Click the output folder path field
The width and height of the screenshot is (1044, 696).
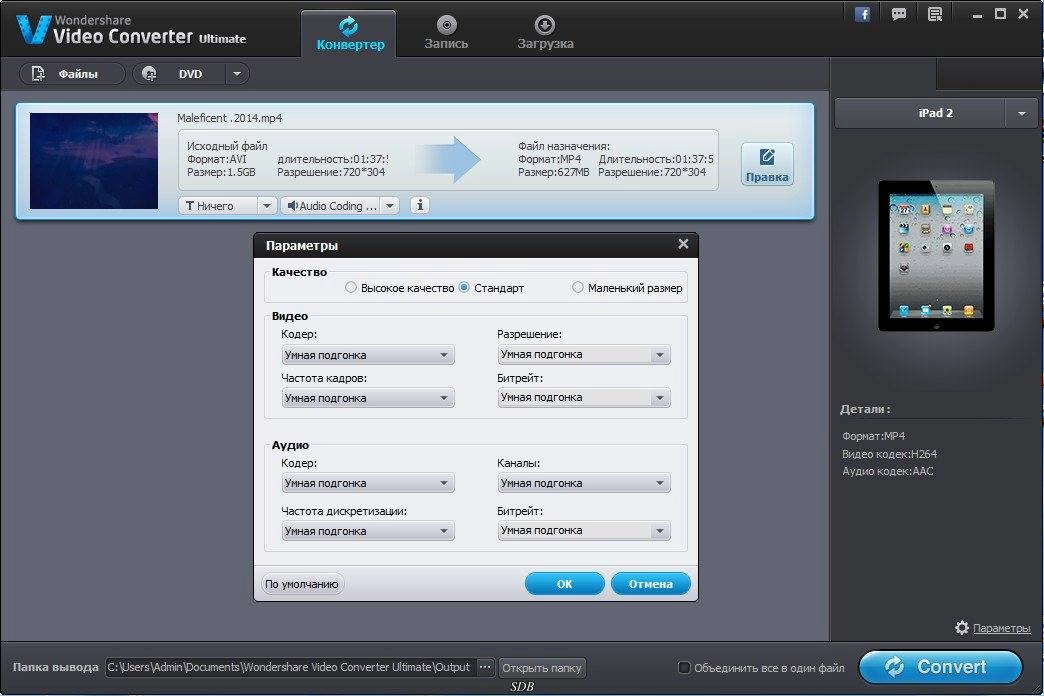[x=290, y=667]
